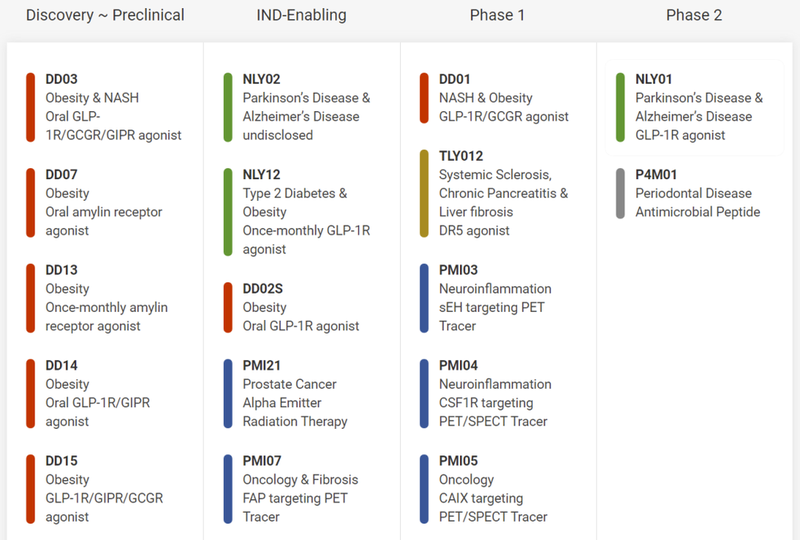Image resolution: width=800 pixels, height=540 pixels.
Task: Open the PMI04 CSF1R targeting tracer entry
Action: click(x=493, y=393)
